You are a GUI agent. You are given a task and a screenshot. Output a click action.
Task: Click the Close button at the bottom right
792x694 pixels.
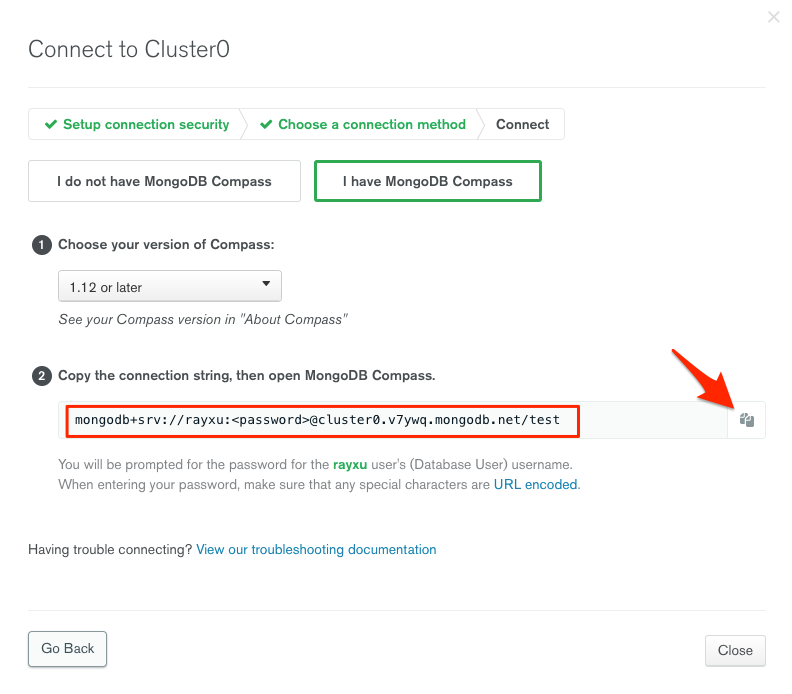coord(735,650)
